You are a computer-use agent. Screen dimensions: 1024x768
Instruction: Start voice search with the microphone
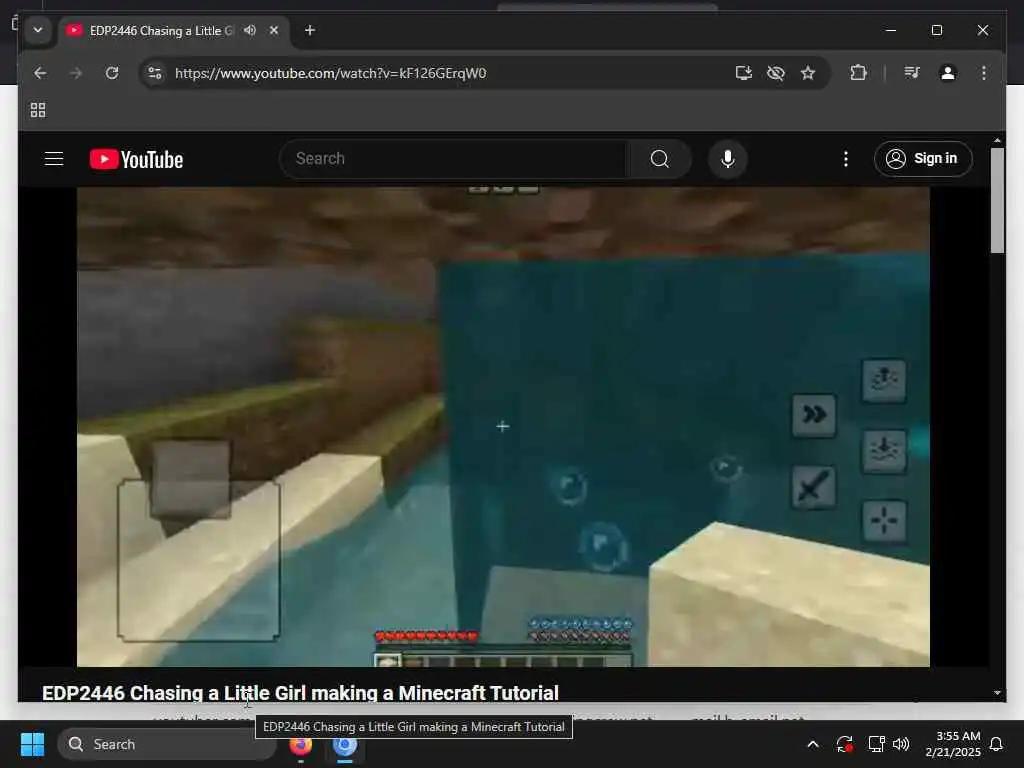[728, 159]
